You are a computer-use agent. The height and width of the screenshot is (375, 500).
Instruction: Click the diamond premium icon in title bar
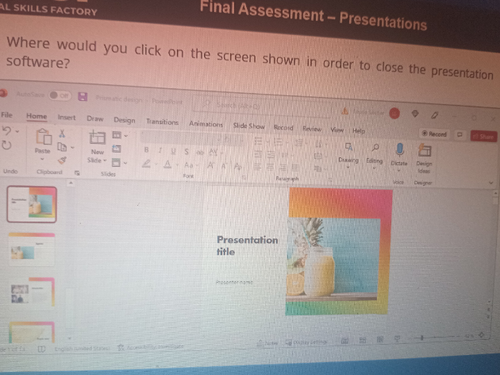[415, 114]
